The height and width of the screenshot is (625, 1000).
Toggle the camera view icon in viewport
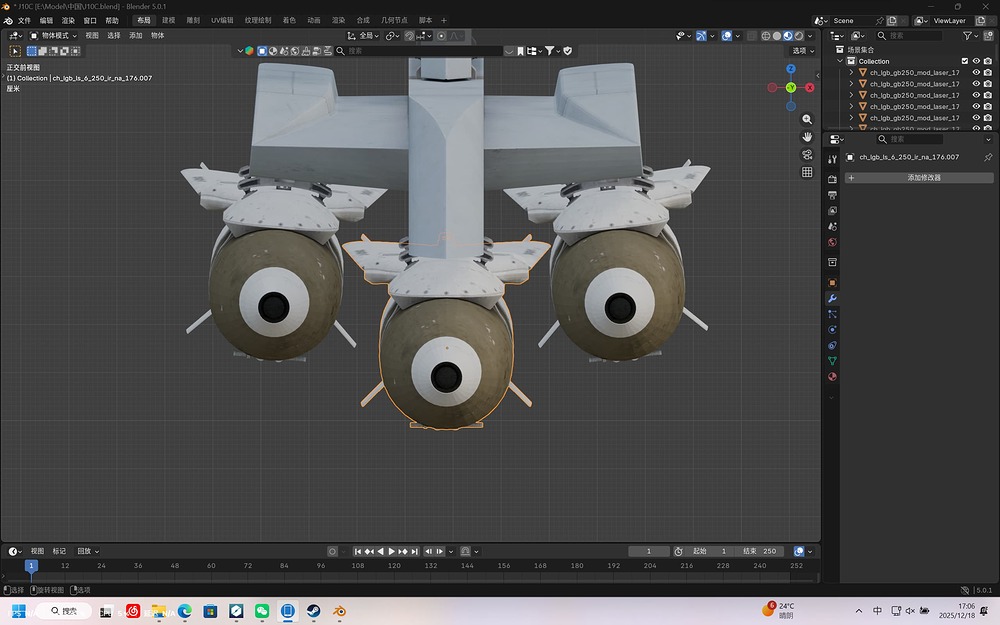click(x=807, y=154)
